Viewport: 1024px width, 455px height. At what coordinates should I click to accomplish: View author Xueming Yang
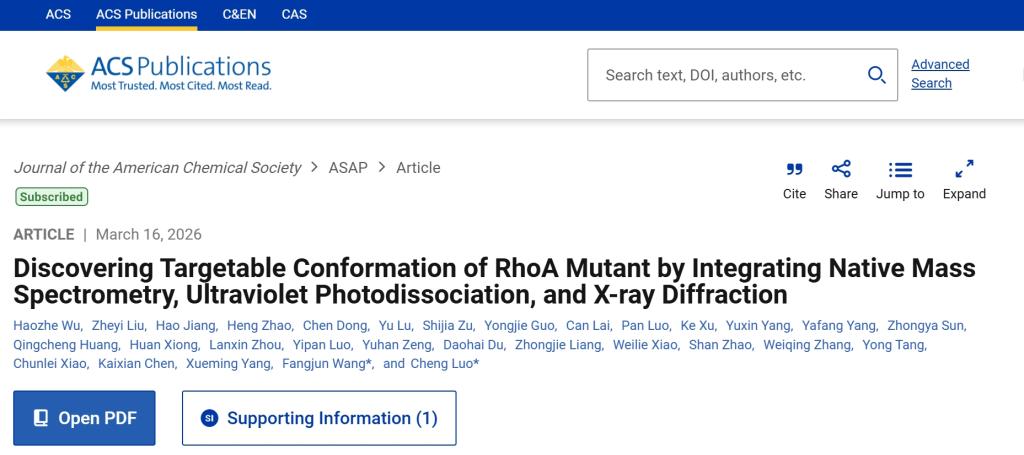tap(228, 363)
